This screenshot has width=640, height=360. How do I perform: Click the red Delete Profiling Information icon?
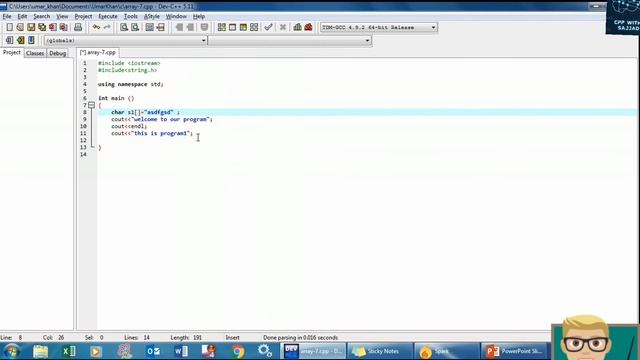click(x=308, y=27)
